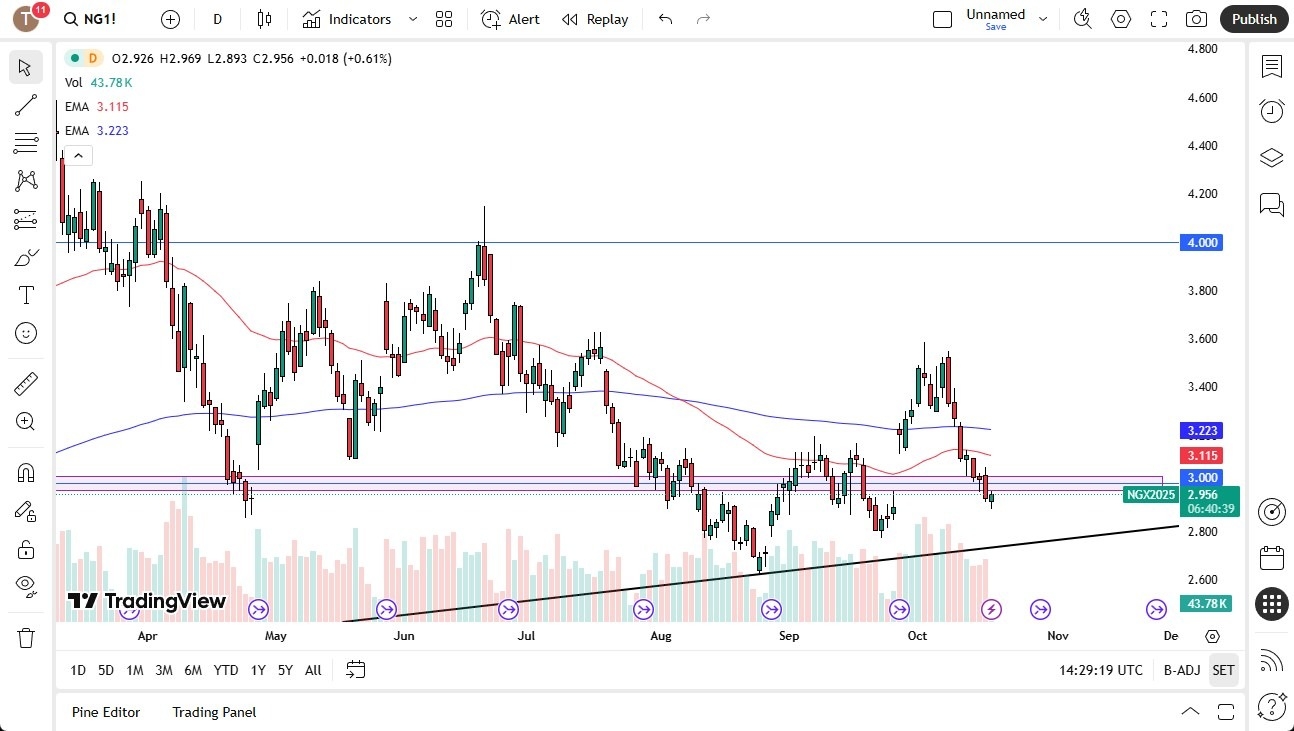Select the trend line drawing tool
The image size is (1294, 731).
tap(25, 105)
